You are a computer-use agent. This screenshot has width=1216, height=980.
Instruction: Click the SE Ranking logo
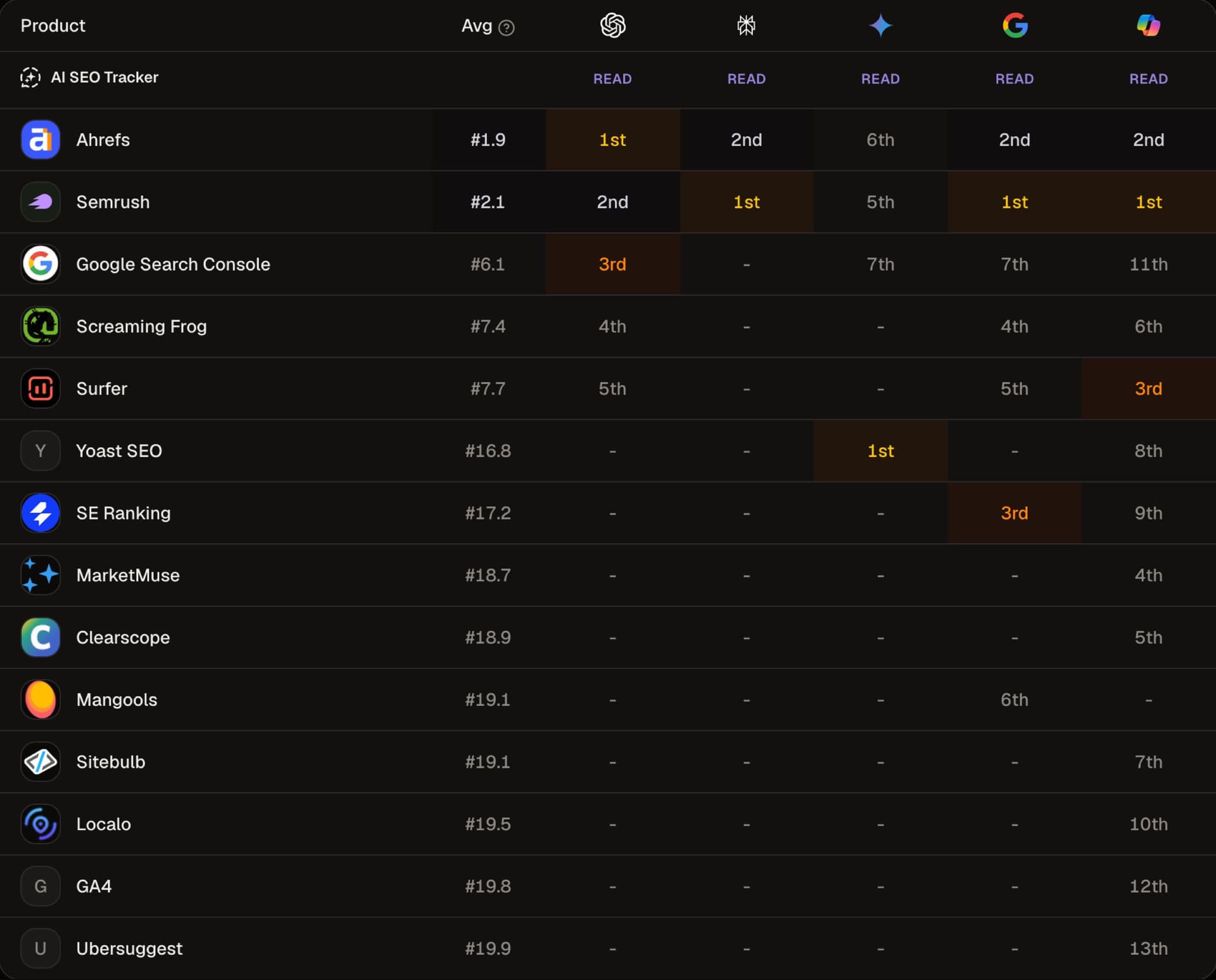(41, 512)
